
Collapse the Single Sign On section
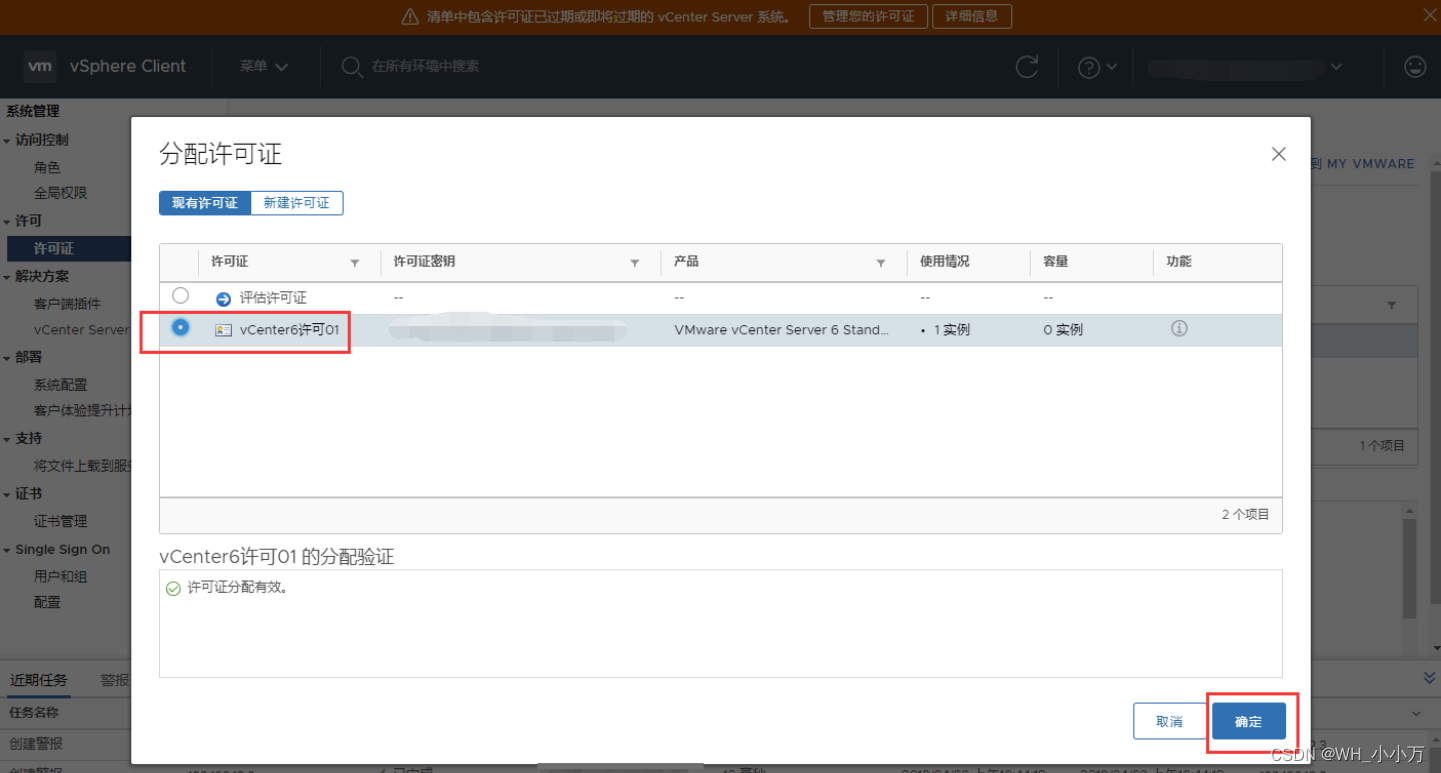pos(7,551)
